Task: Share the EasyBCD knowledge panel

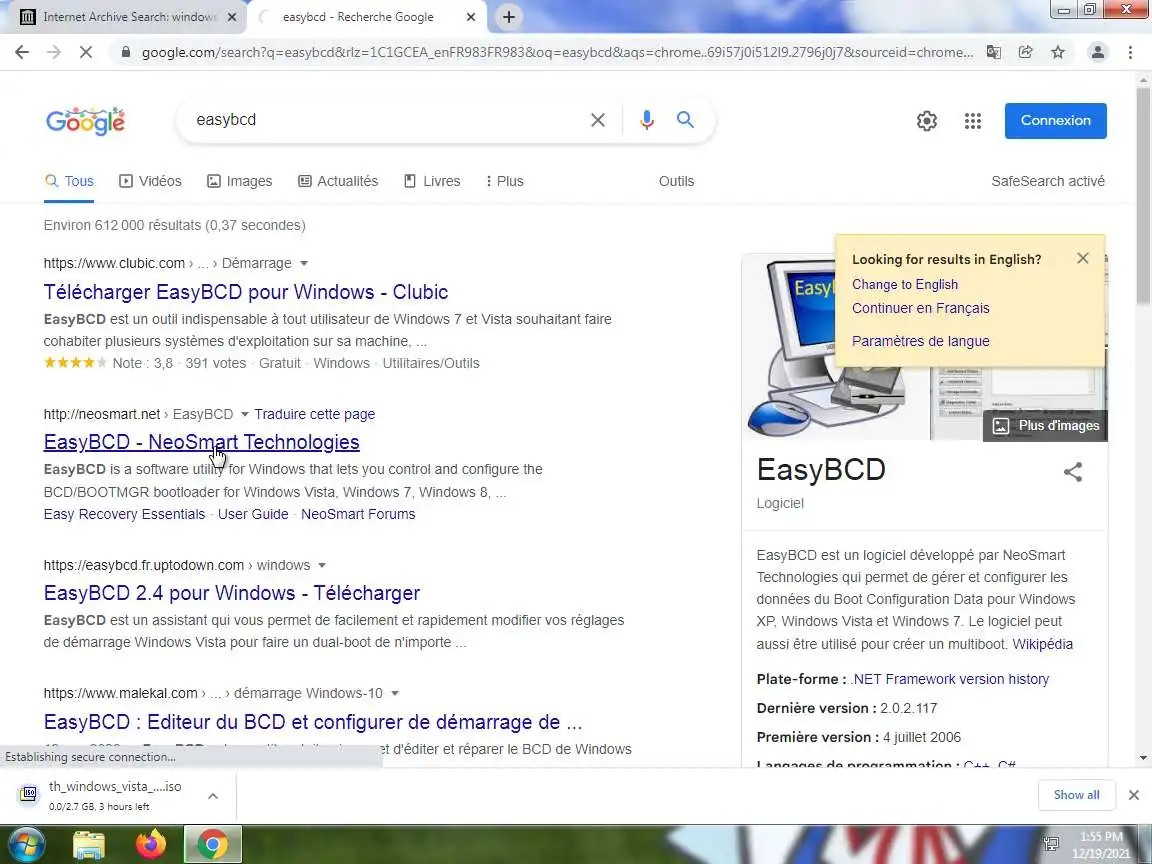Action: pyautogui.click(x=1073, y=472)
